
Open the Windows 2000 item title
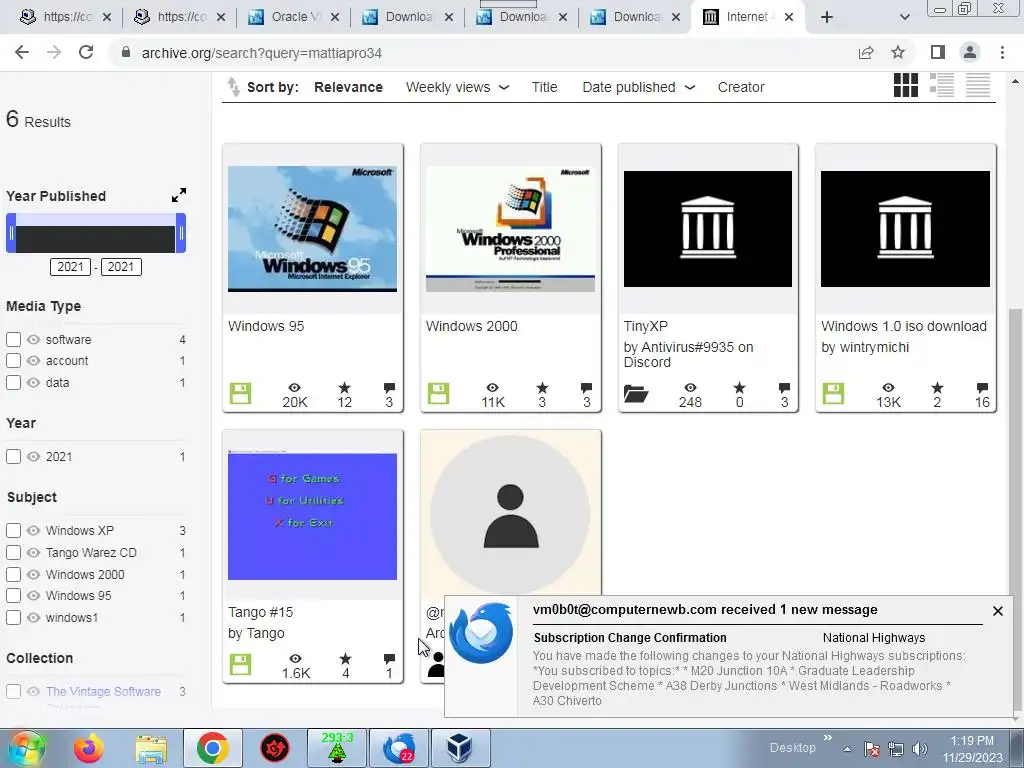click(x=471, y=326)
